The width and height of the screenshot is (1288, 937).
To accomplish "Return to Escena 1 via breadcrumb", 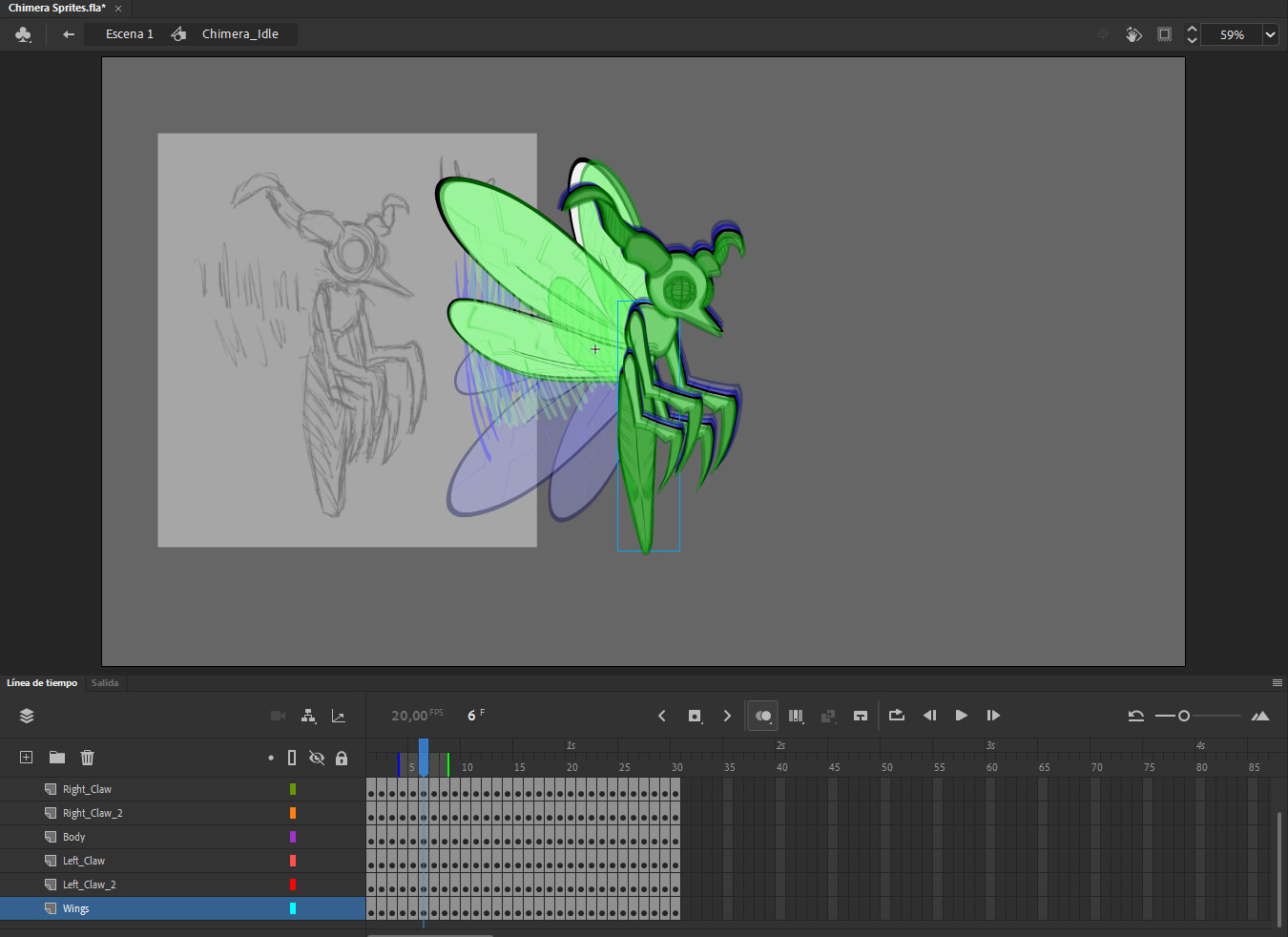I will pyautogui.click(x=129, y=33).
